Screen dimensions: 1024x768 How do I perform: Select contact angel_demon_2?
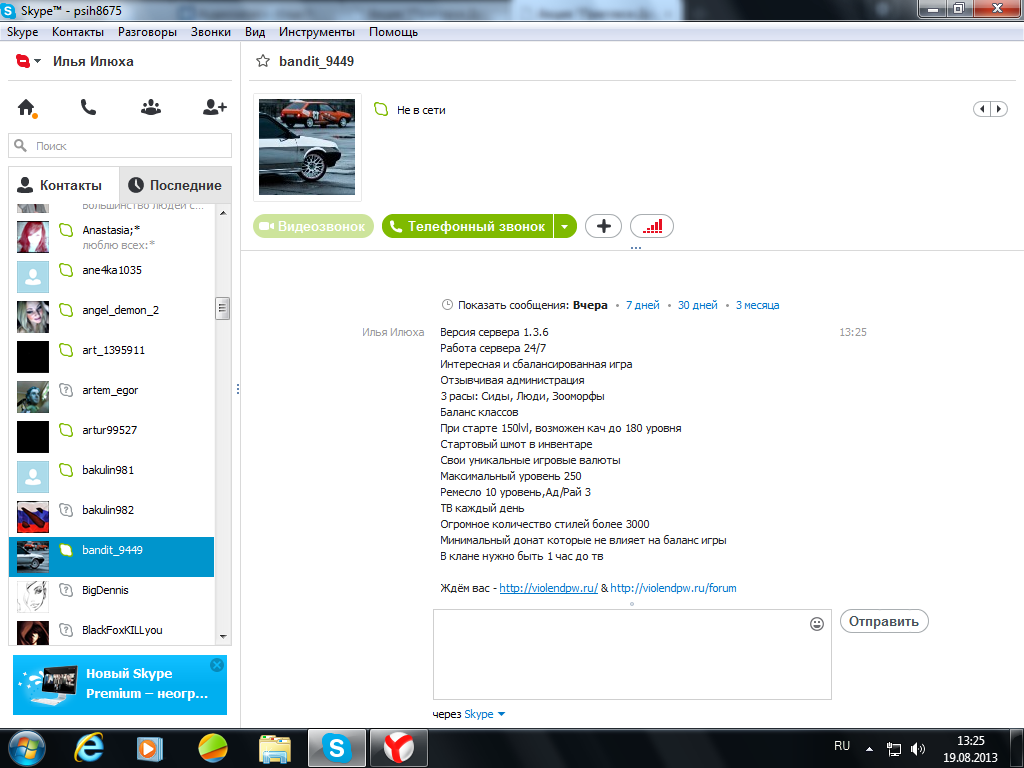click(x=112, y=316)
